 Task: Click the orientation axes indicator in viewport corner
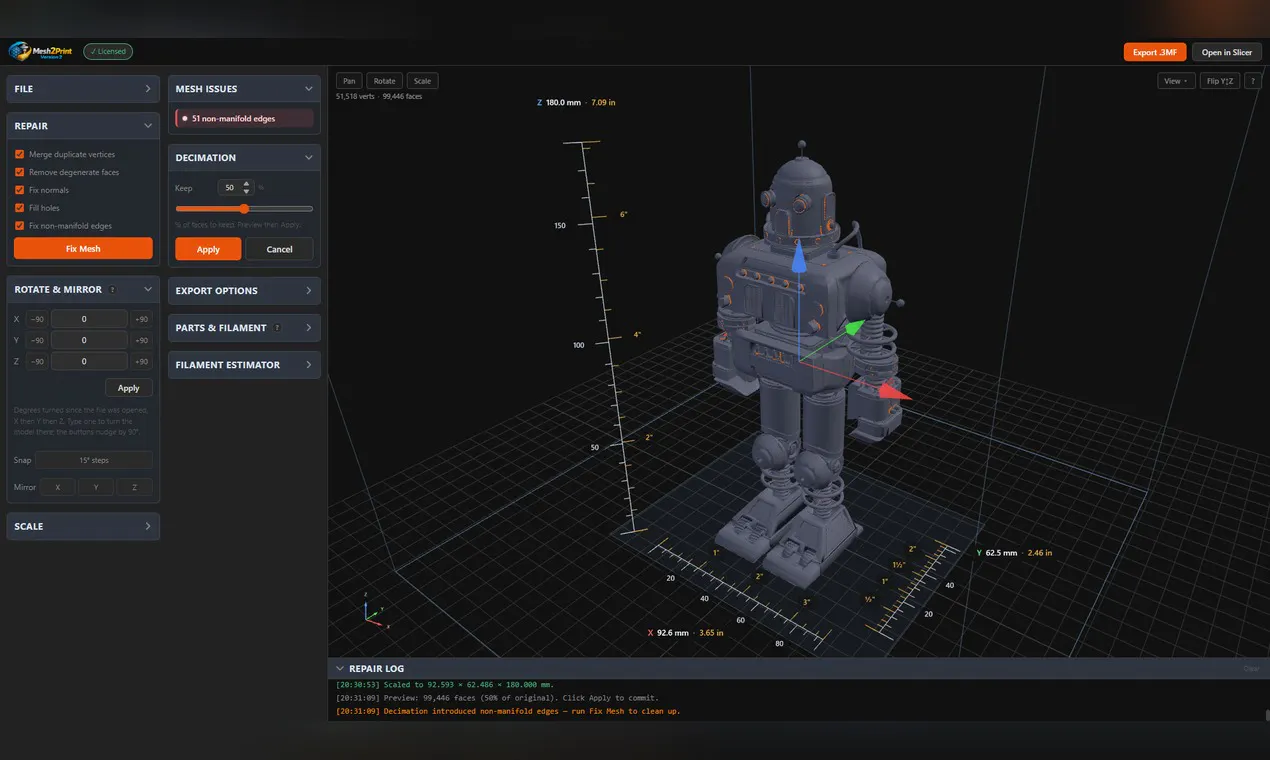[373, 614]
